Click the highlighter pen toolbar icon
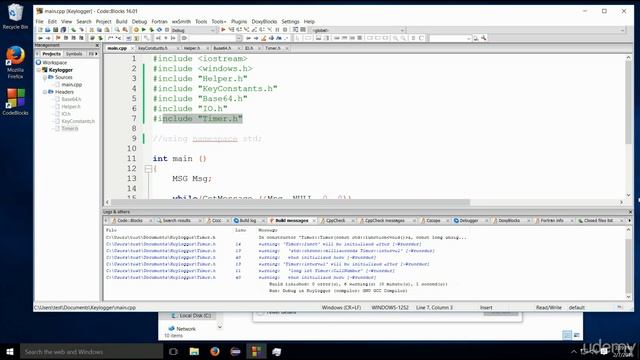This screenshot has width=640, height=360. point(264,38)
